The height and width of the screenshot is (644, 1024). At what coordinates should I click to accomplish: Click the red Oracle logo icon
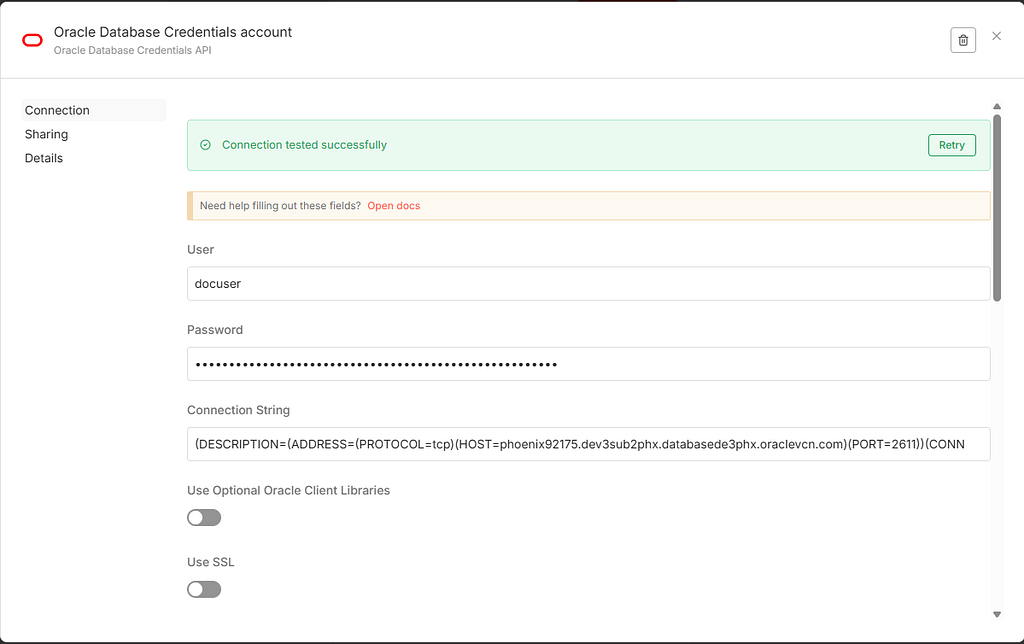[x=33, y=40]
